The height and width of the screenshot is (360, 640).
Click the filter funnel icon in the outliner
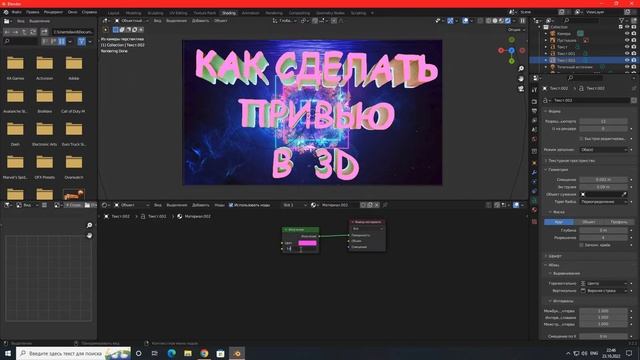click(x=622, y=20)
